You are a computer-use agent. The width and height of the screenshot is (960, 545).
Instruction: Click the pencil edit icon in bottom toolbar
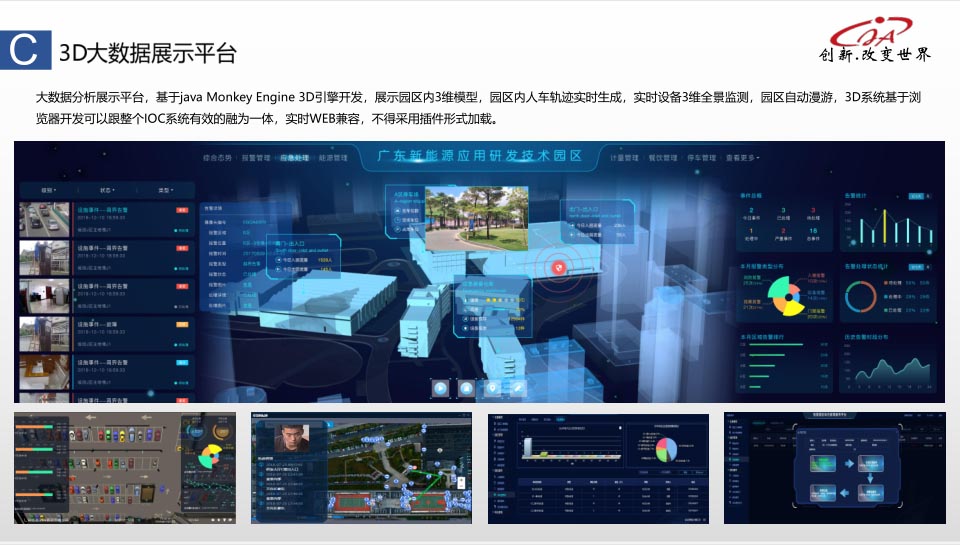[518, 386]
